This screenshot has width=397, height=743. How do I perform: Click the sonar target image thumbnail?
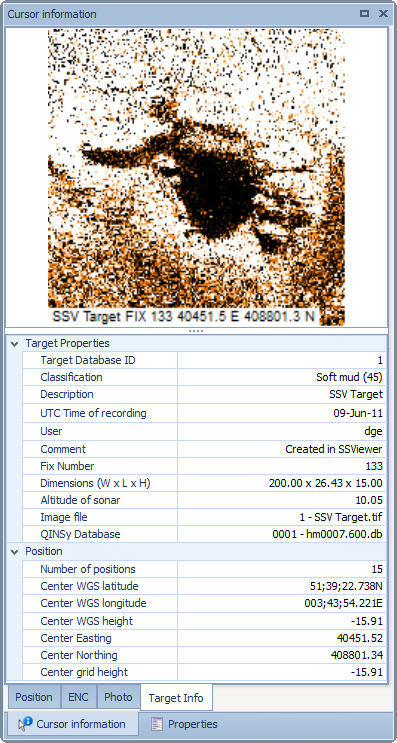click(196, 177)
